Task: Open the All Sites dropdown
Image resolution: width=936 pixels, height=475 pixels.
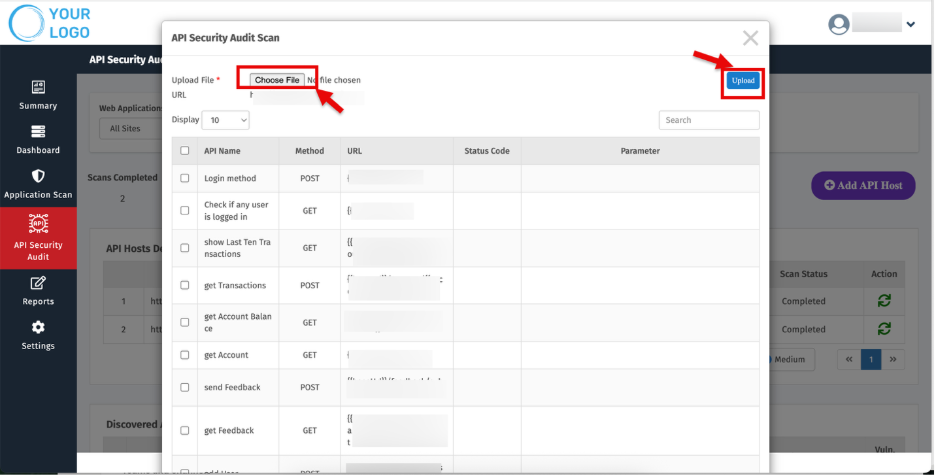Action: pyautogui.click(x=131, y=128)
